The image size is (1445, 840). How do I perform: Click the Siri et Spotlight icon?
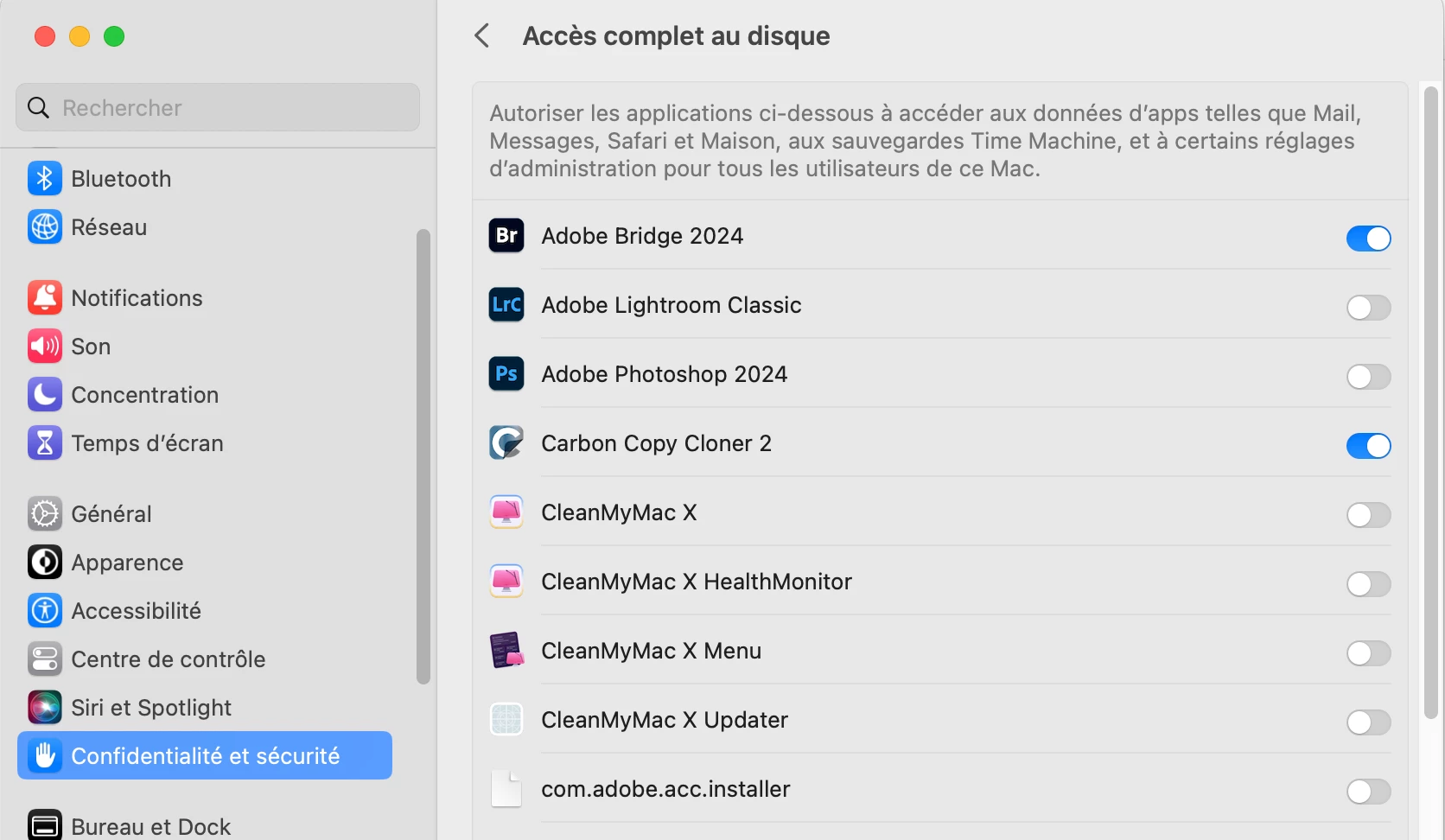pos(45,708)
